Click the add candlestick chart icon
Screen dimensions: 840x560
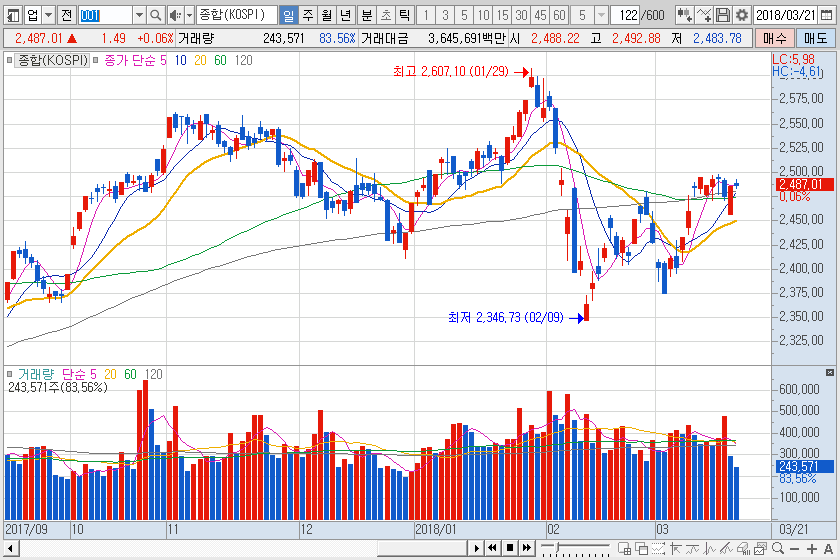click(684, 15)
